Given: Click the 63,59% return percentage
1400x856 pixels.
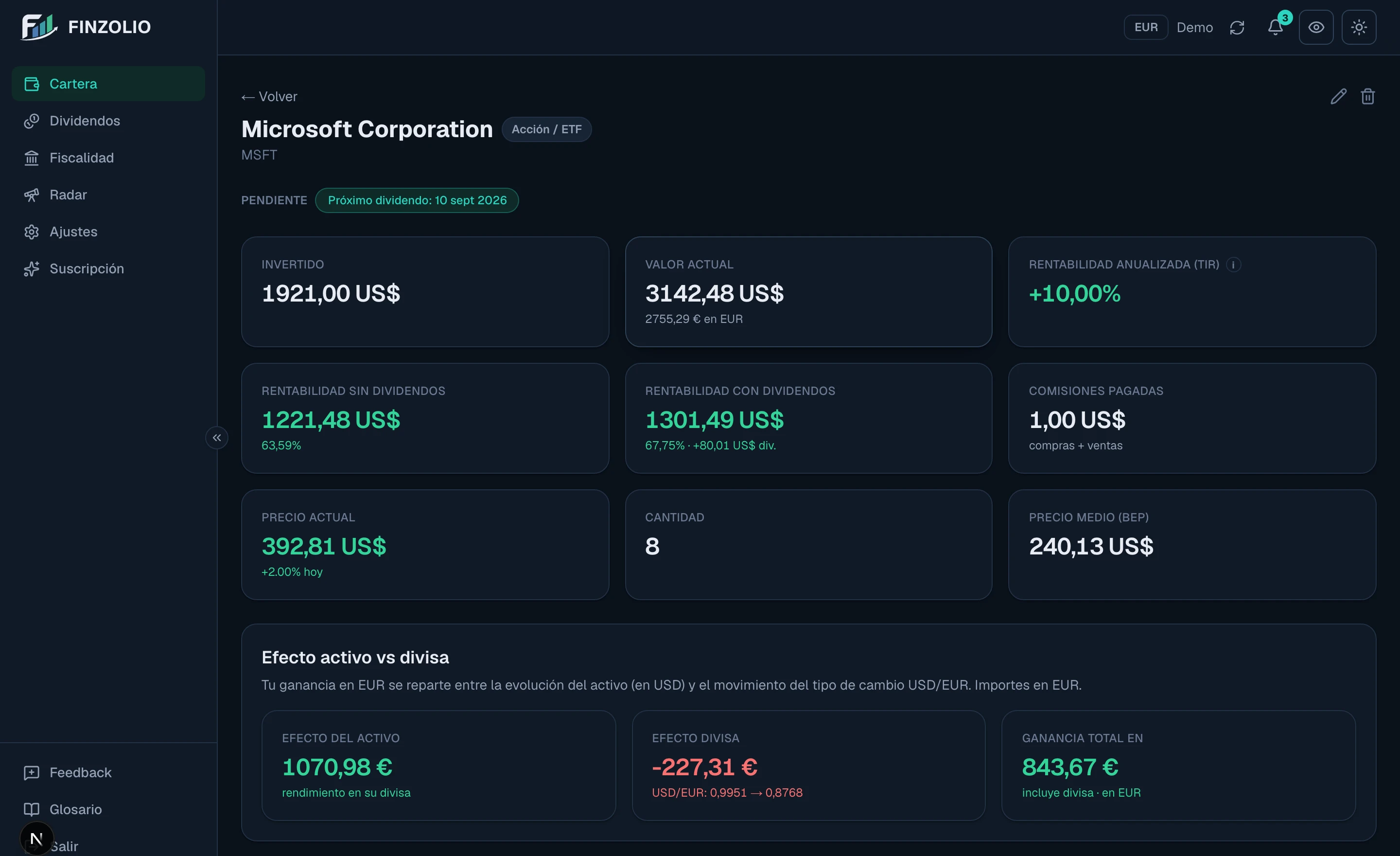Looking at the screenshot, I should [x=281, y=446].
